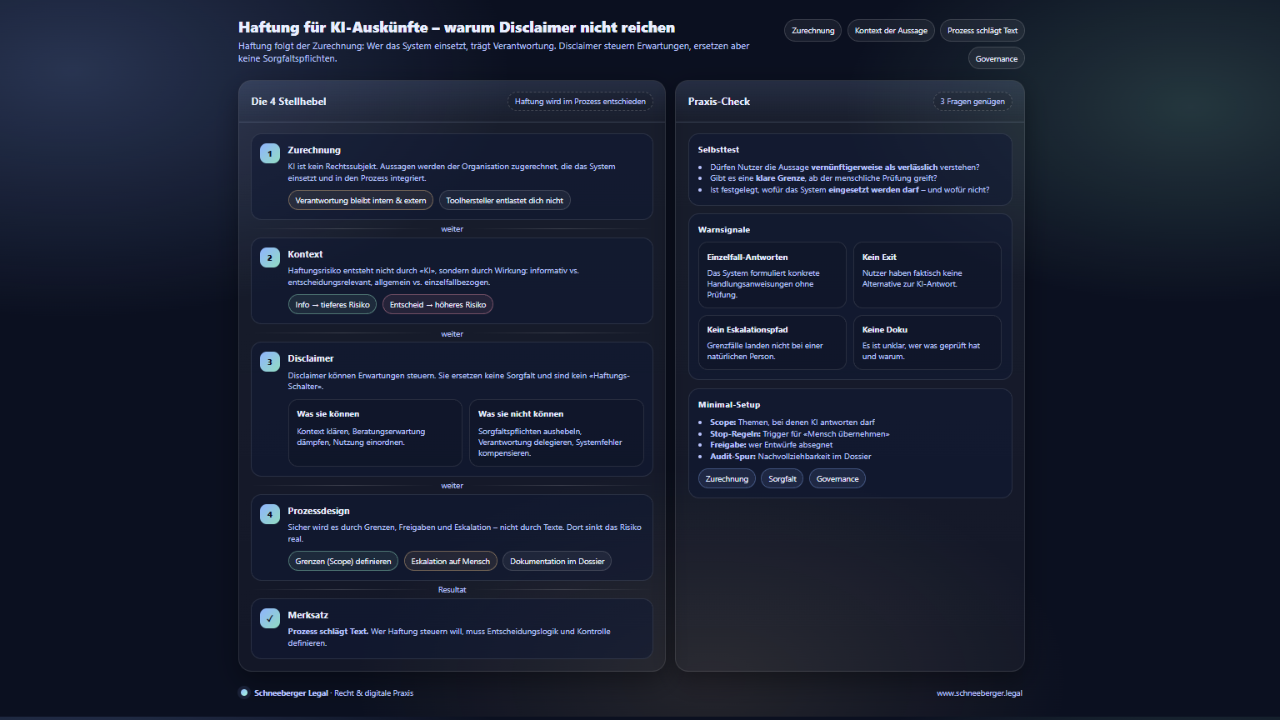Click the number 4 badge beside Prozessdesign

(x=270, y=514)
